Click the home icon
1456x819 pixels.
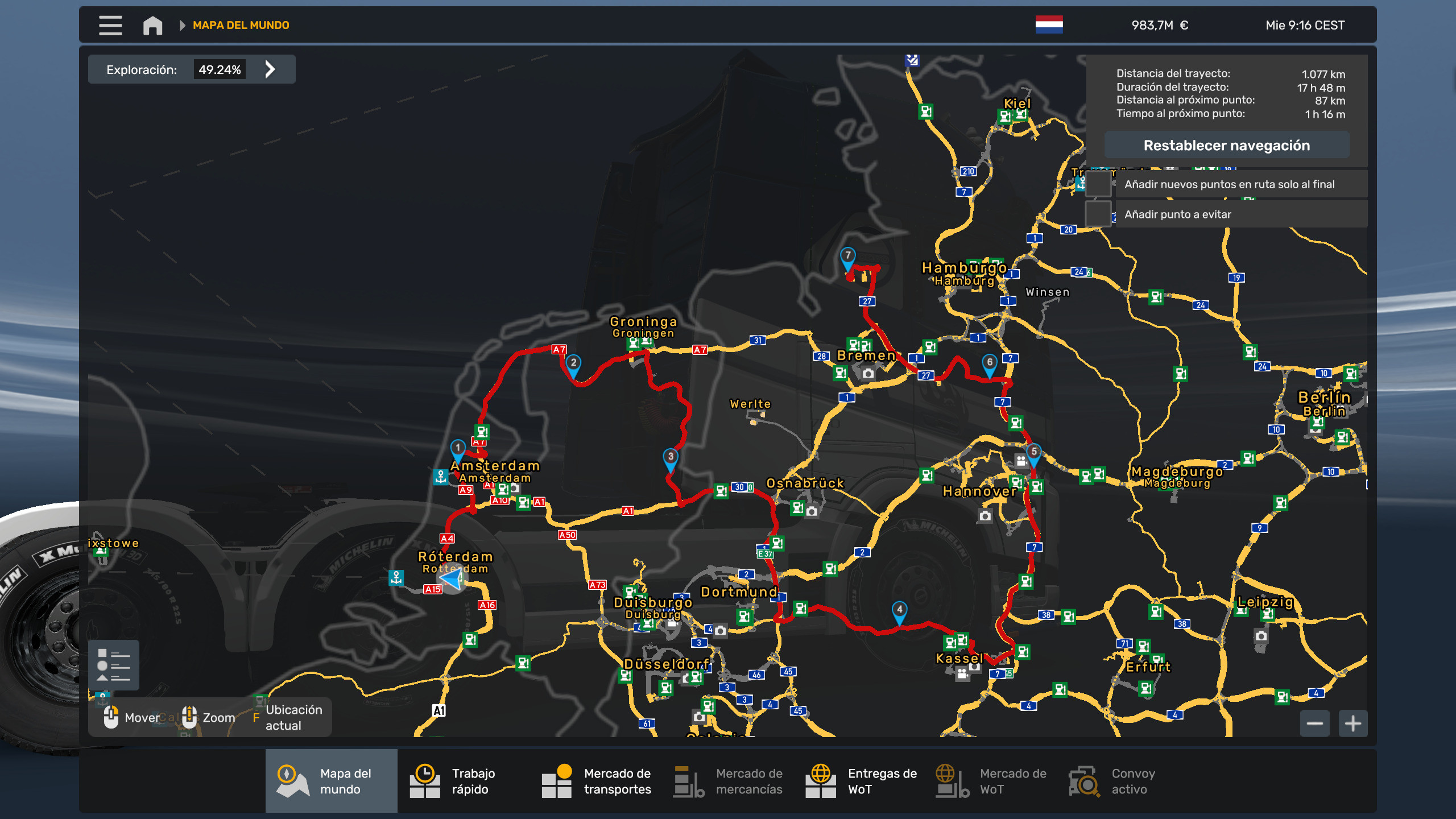152,25
